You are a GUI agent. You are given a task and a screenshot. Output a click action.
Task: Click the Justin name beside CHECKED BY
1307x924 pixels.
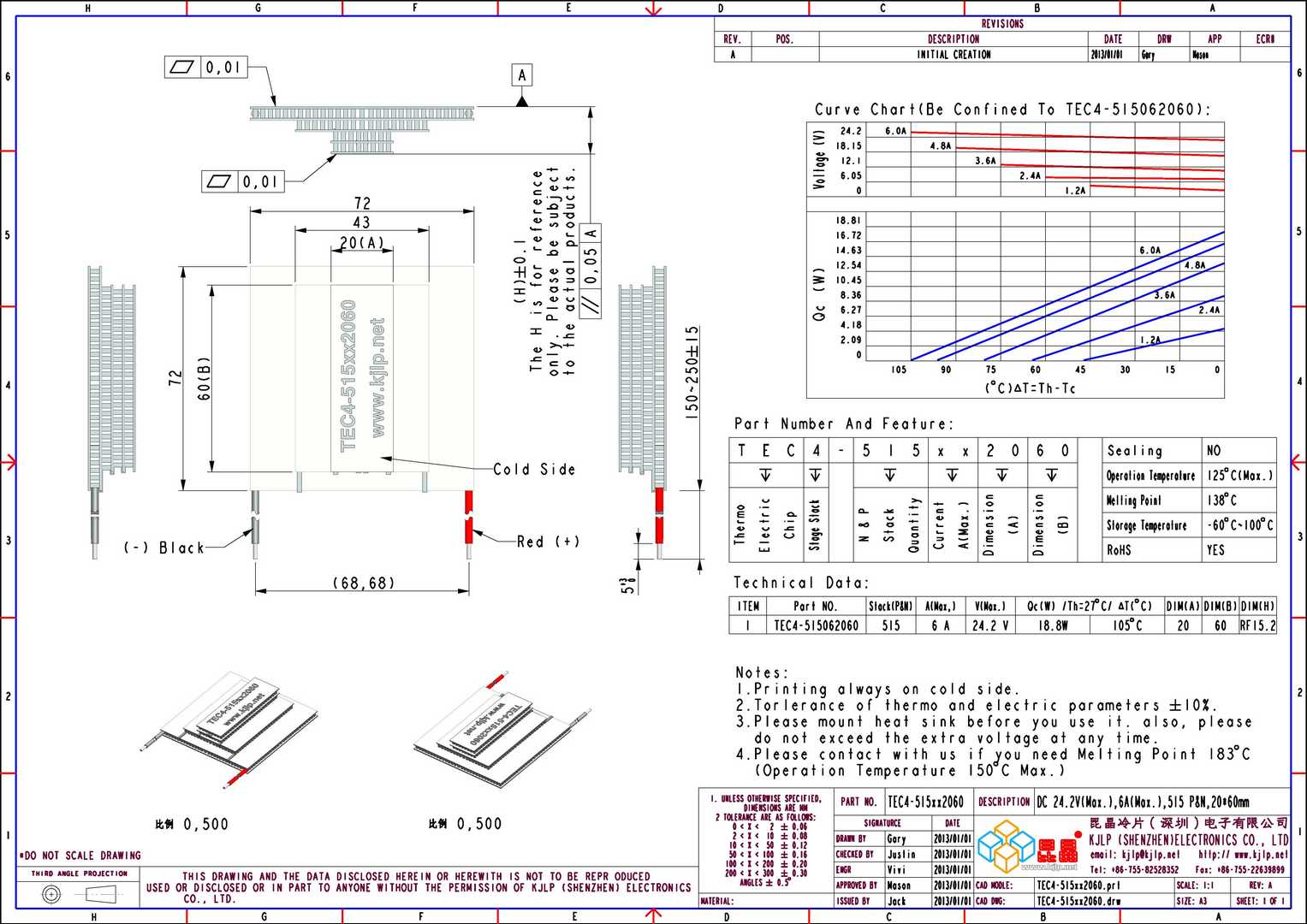pos(901,854)
